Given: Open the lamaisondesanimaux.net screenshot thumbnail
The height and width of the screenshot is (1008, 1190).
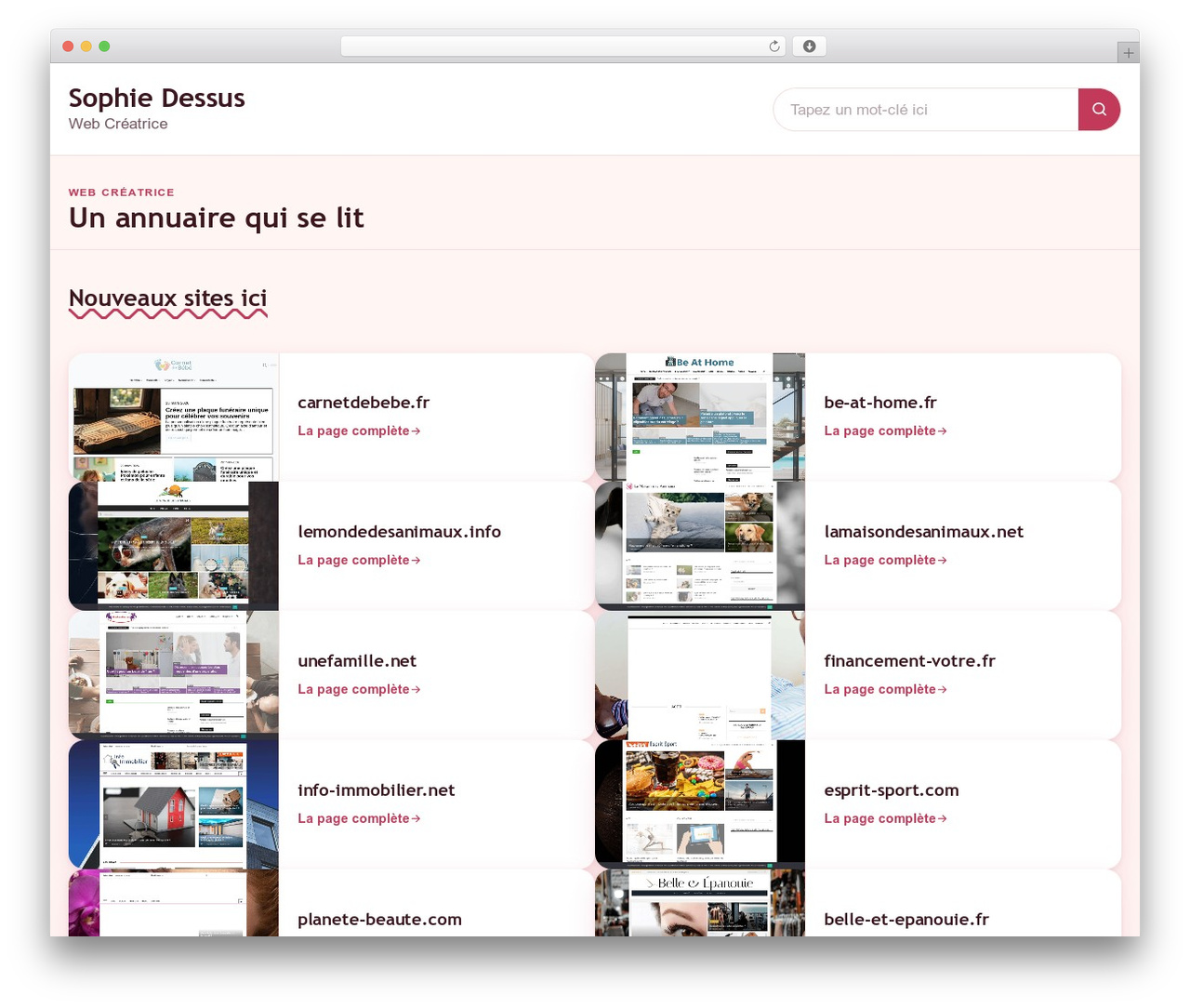Looking at the screenshot, I should point(700,546).
